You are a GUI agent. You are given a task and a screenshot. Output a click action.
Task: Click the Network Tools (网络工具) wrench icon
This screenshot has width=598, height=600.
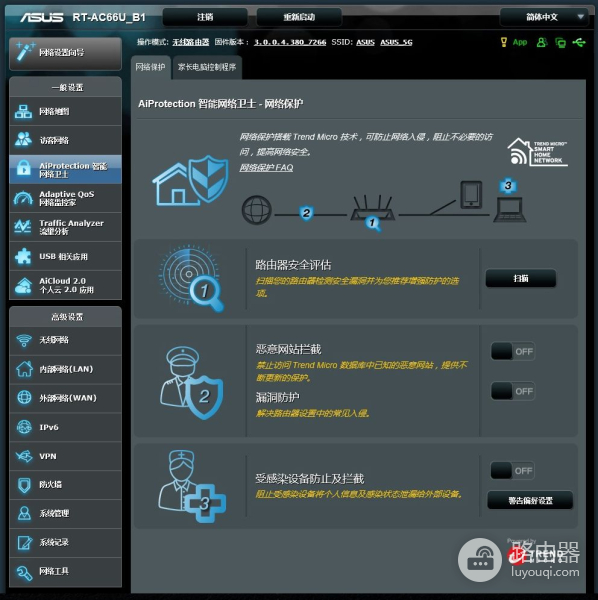(x=24, y=572)
